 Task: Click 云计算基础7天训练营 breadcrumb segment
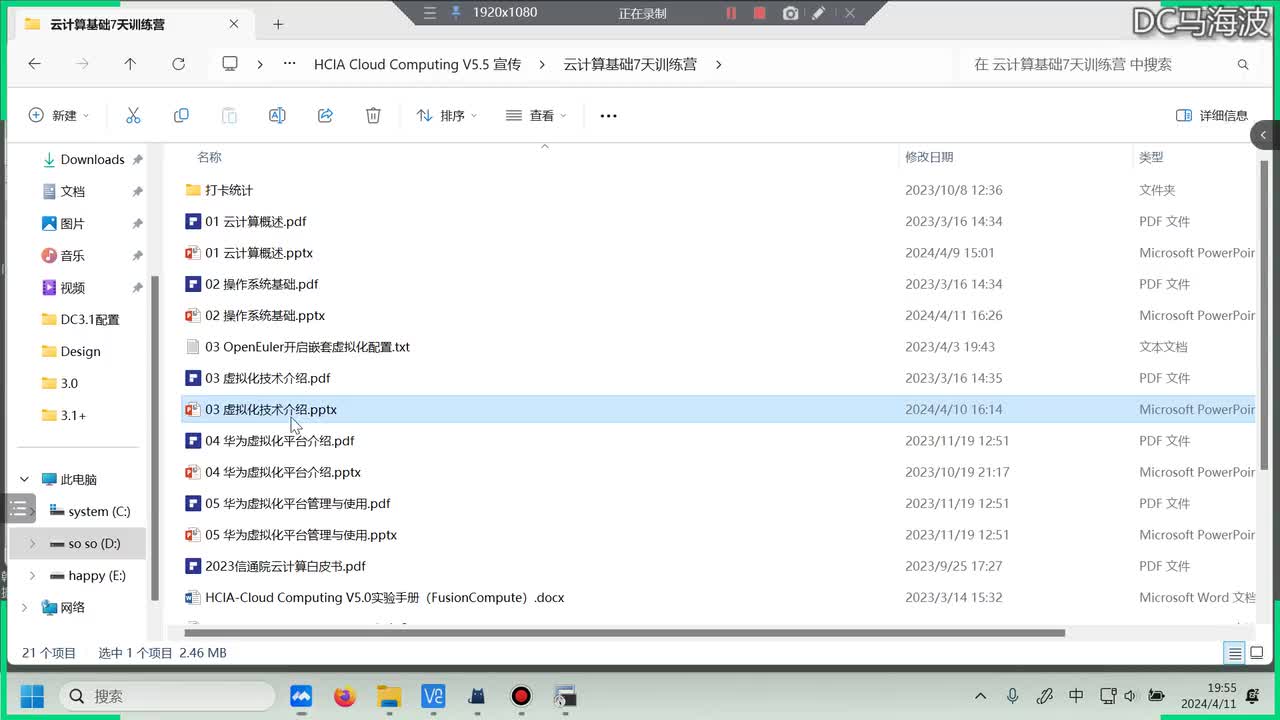click(x=630, y=64)
